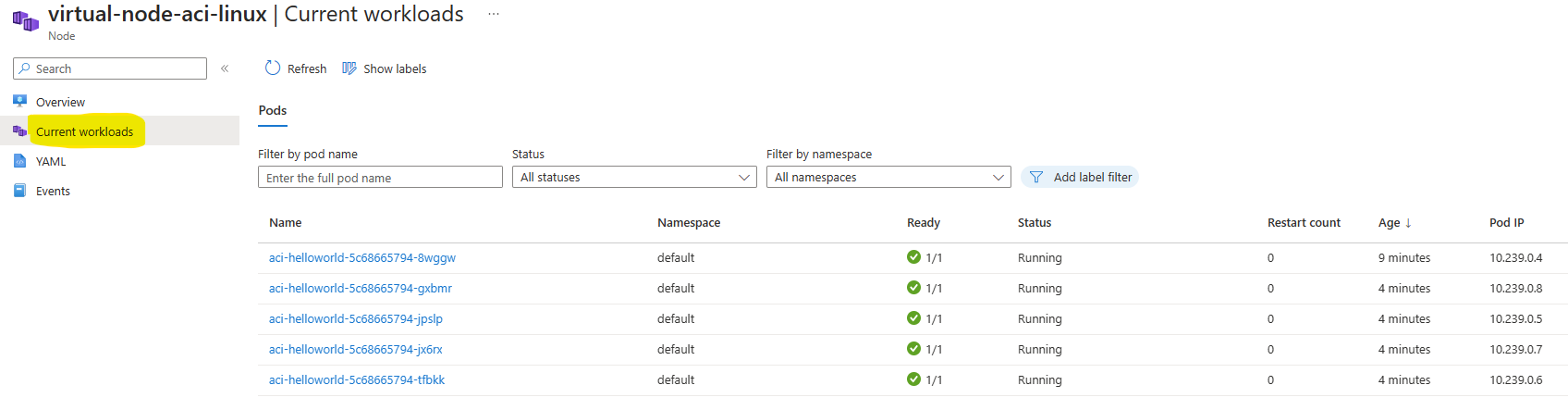Click the Age column sort arrow
The image size is (1568, 410).
click(1408, 223)
